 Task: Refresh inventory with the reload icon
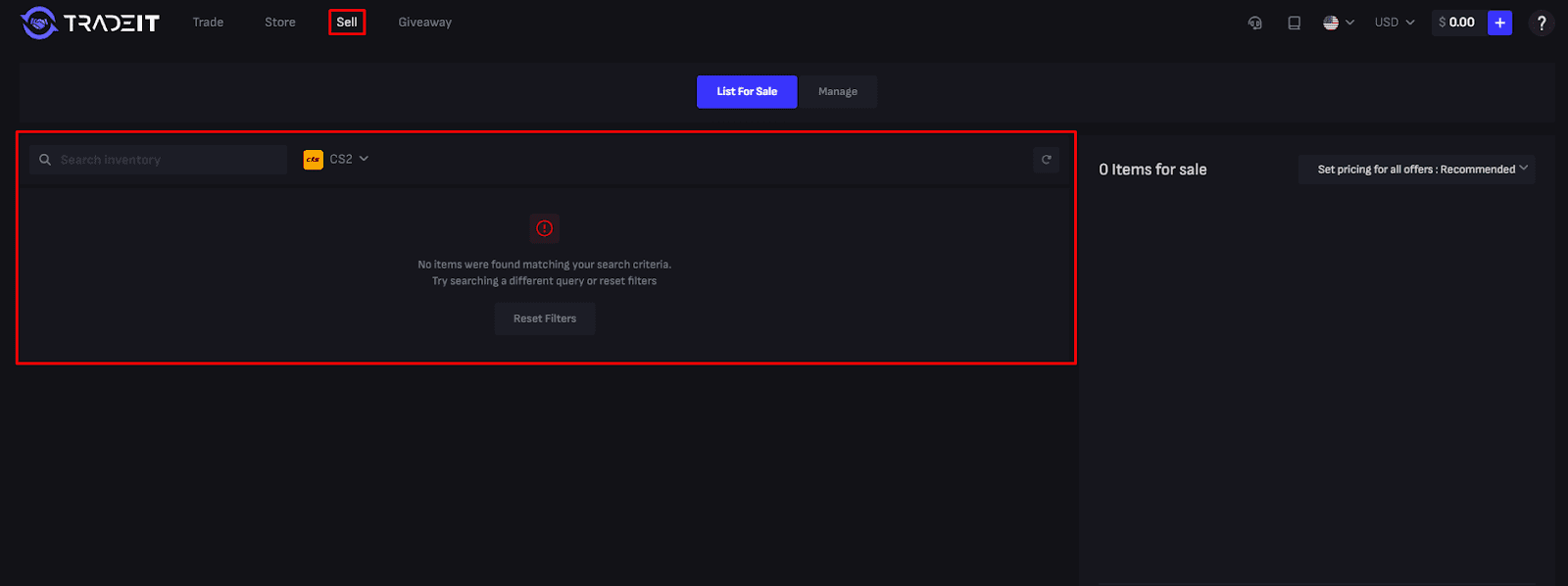point(1046,159)
